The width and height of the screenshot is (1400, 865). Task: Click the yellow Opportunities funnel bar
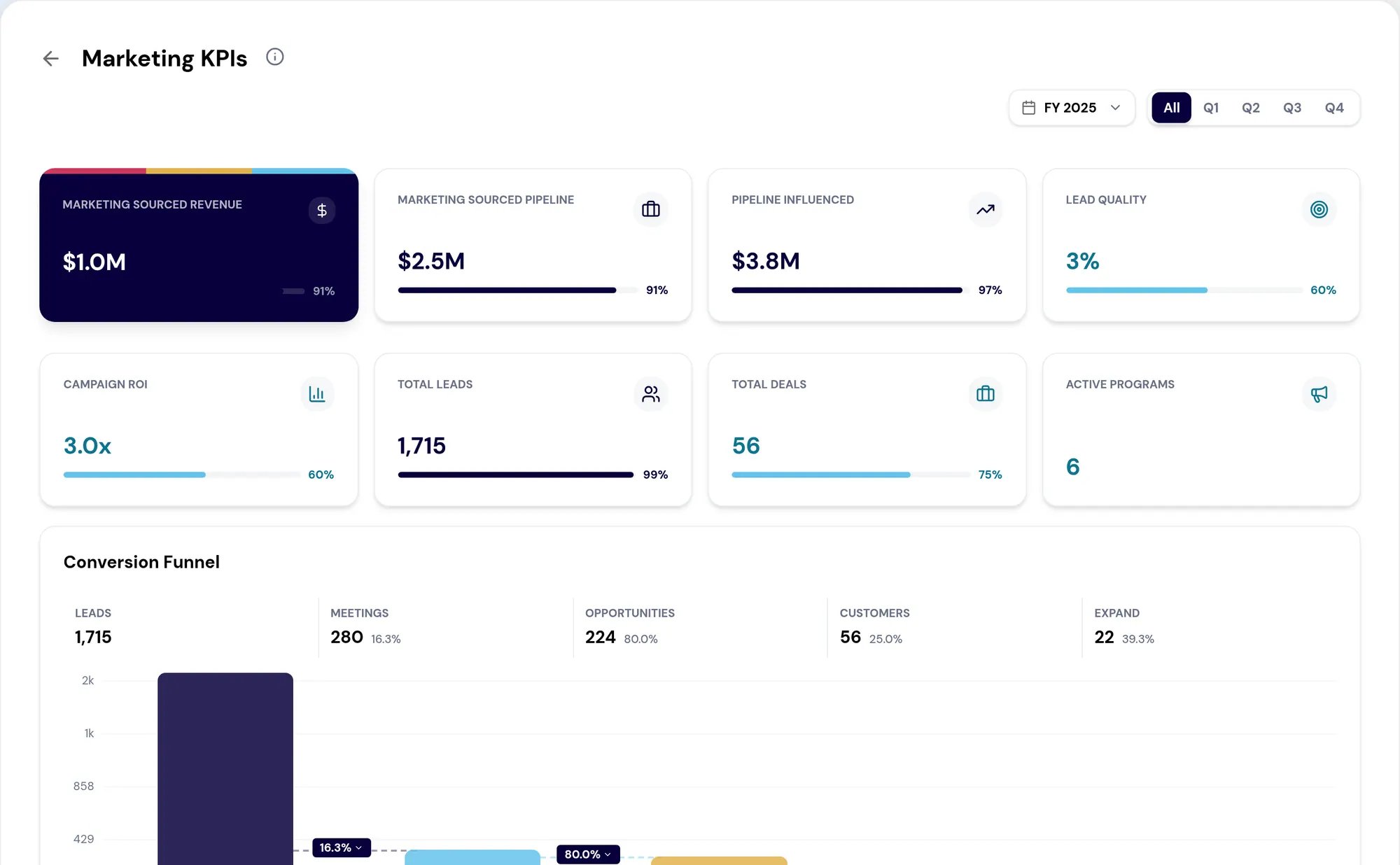719,861
